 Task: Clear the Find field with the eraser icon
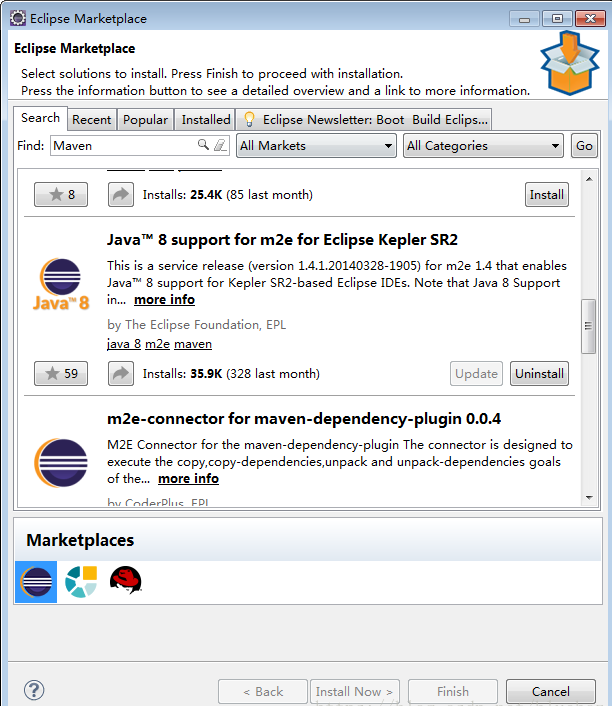click(220, 145)
